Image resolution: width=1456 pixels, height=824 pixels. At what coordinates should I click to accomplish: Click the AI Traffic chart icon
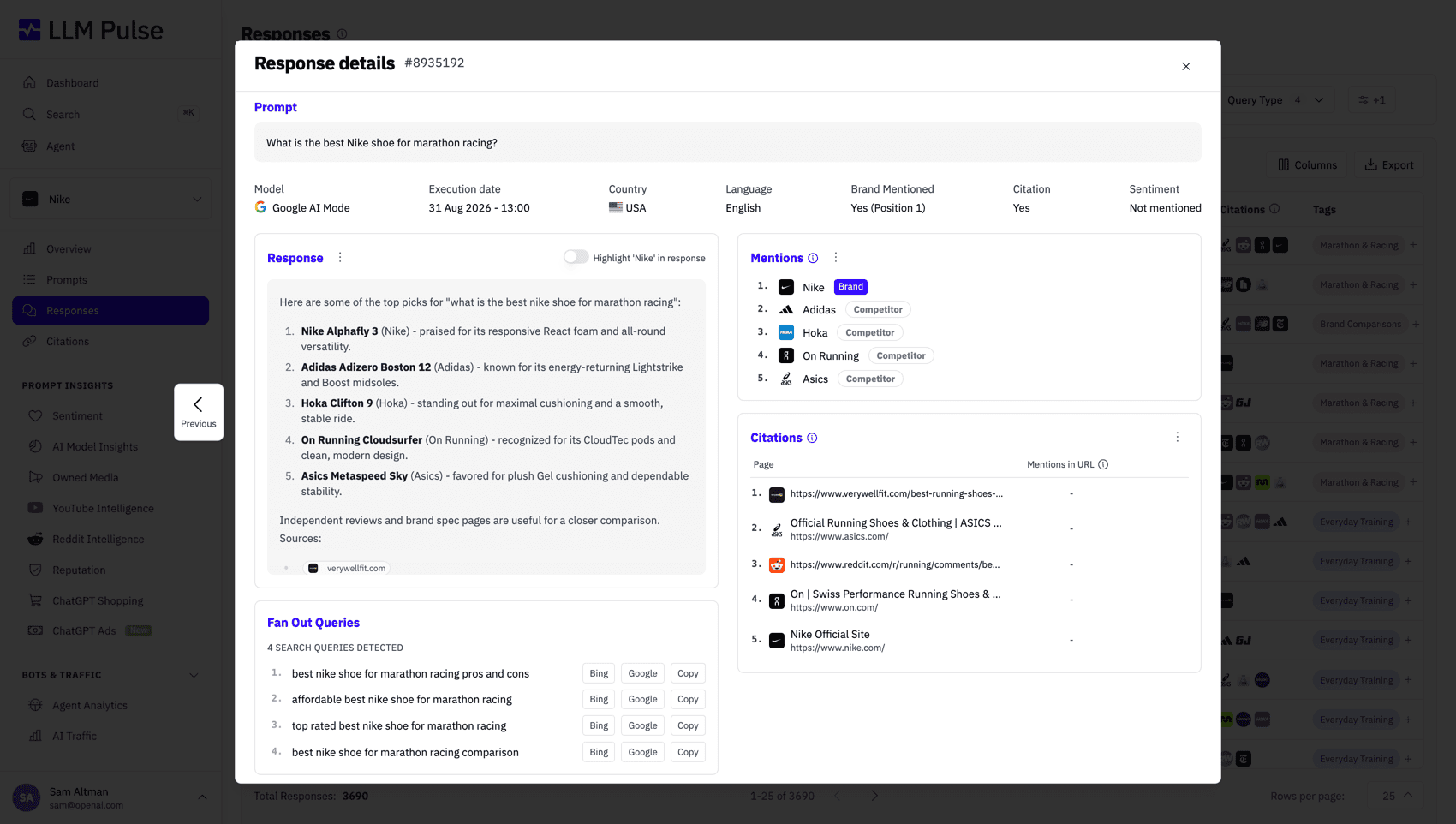[x=35, y=736]
